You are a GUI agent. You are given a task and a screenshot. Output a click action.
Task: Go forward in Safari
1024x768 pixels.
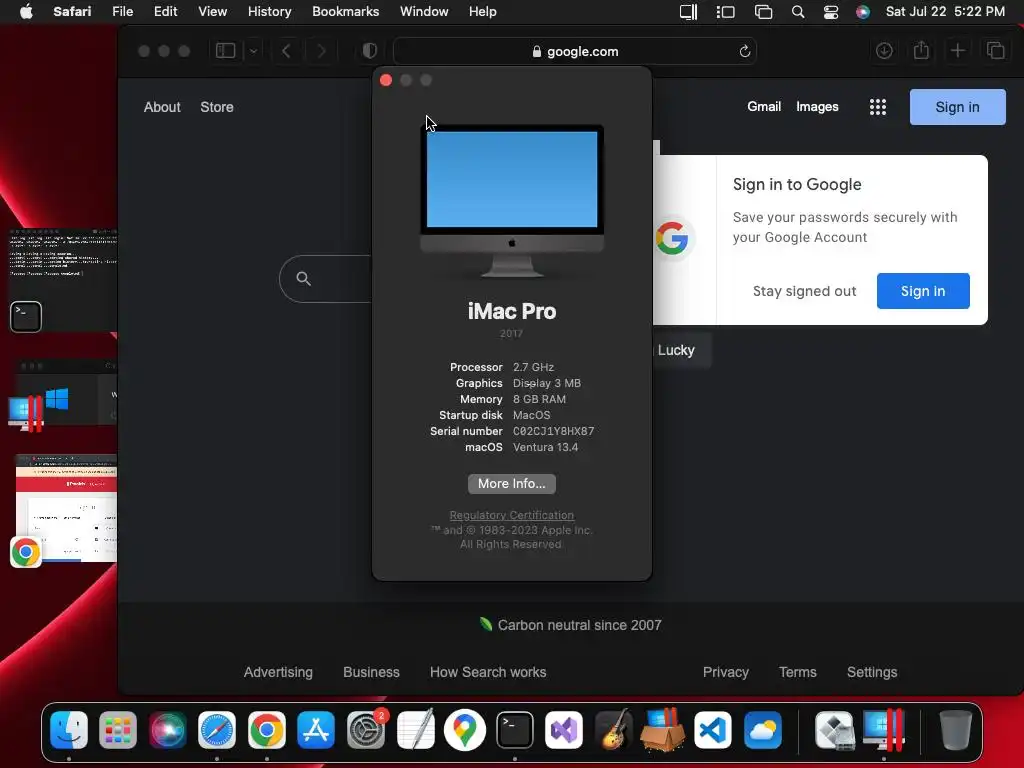[x=321, y=51]
